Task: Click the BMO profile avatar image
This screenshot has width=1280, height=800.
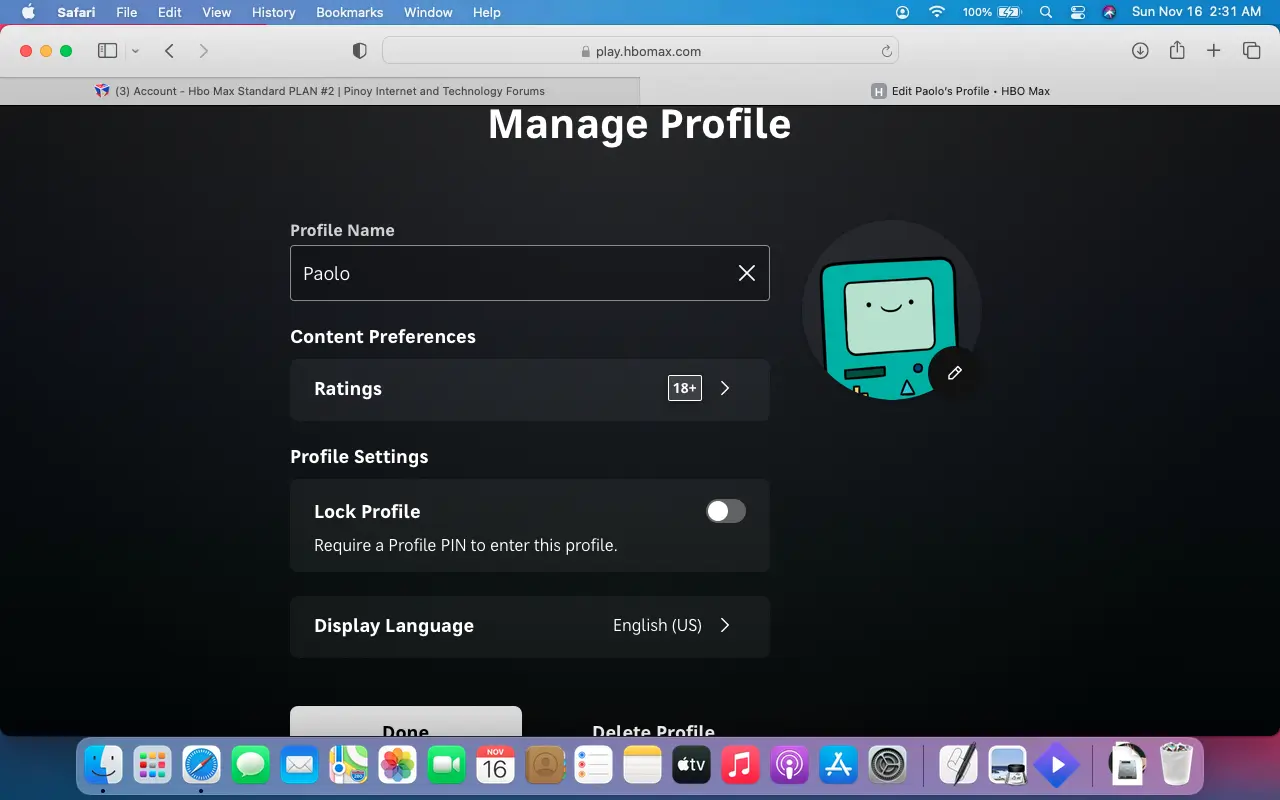Action: click(x=891, y=310)
